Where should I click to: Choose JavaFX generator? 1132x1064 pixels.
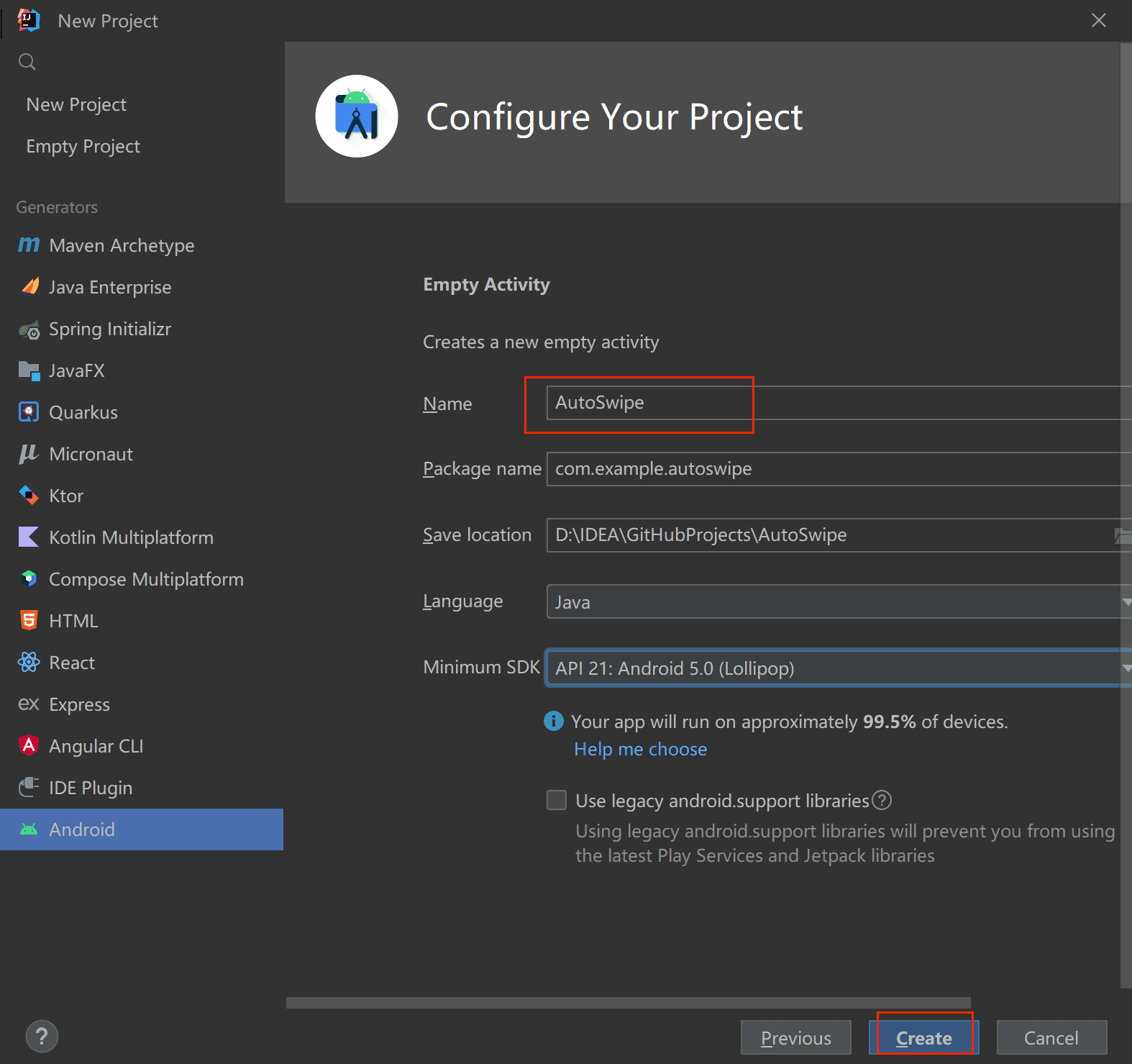tap(142, 370)
